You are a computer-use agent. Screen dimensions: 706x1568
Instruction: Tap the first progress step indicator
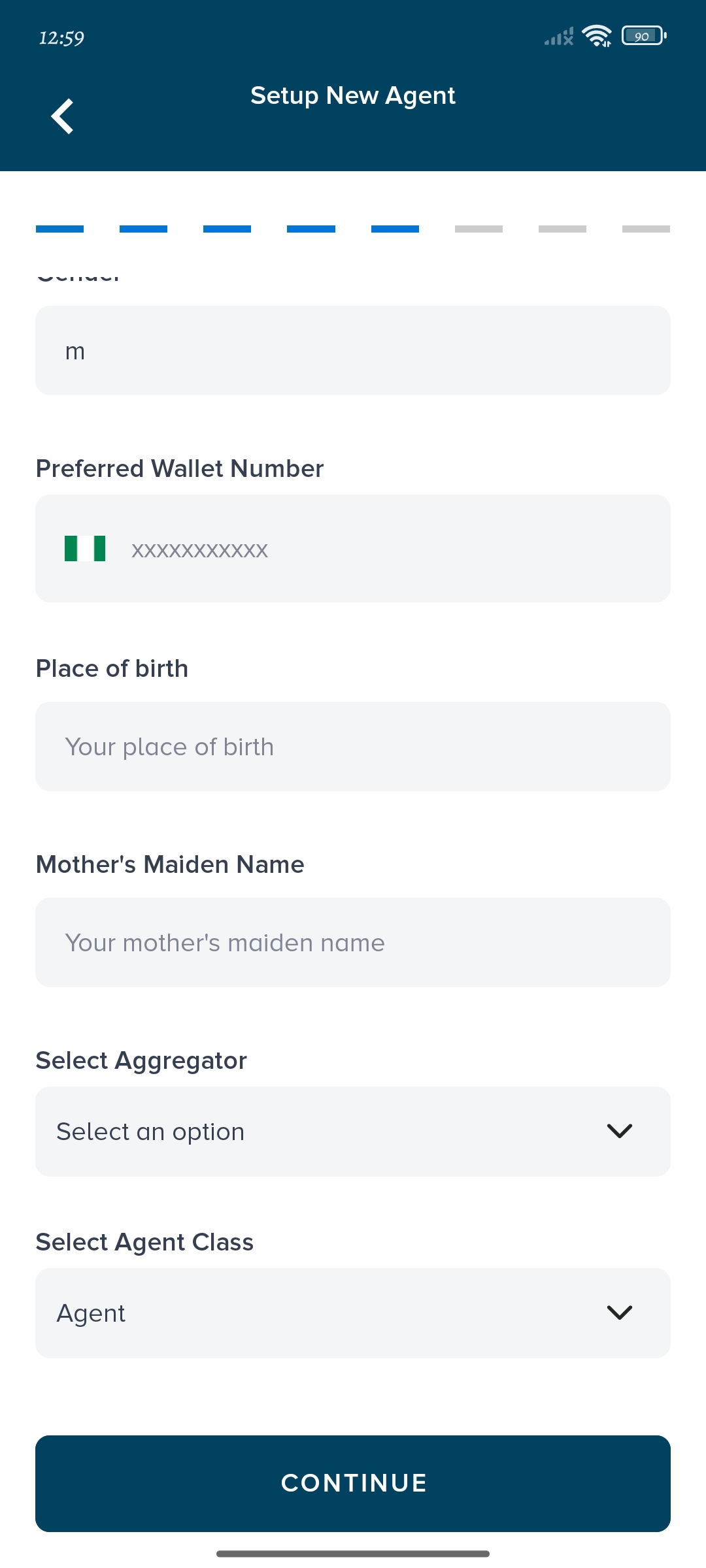(x=59, y=229)
